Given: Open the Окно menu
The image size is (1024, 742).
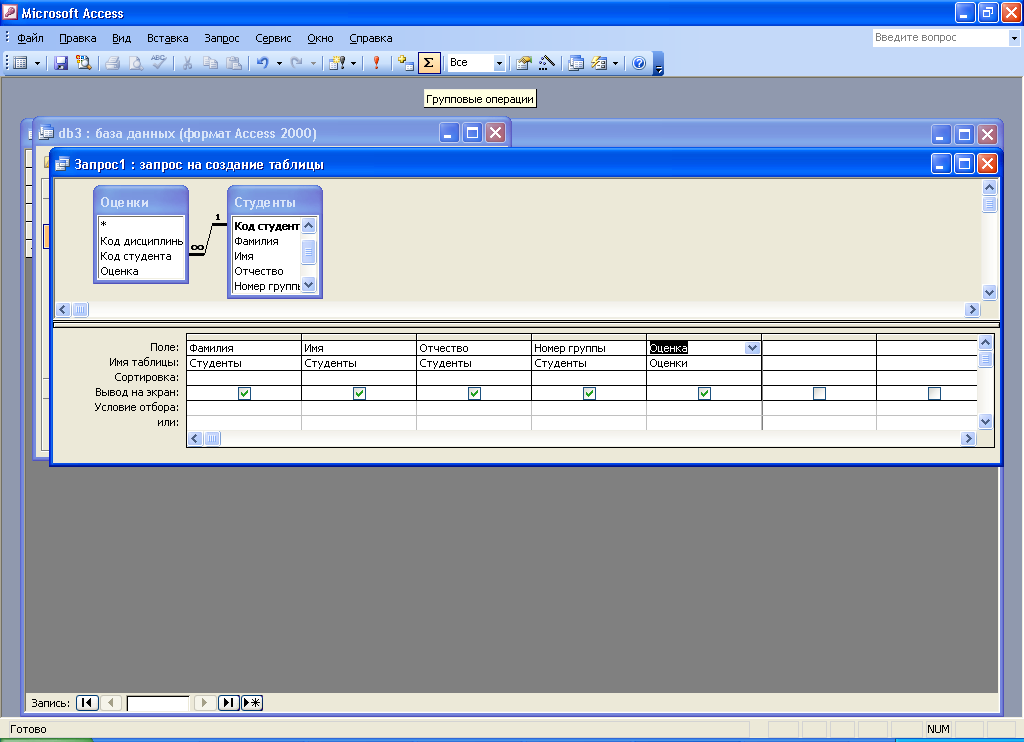Looking at the screenshot, I should pos(320,38).
